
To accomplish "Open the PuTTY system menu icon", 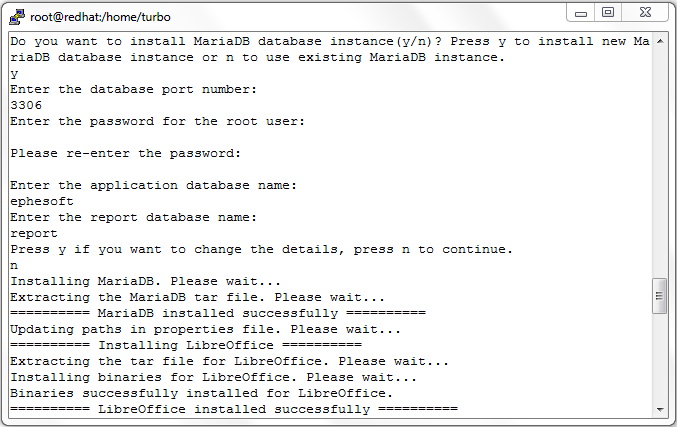I will pos(17,17).
